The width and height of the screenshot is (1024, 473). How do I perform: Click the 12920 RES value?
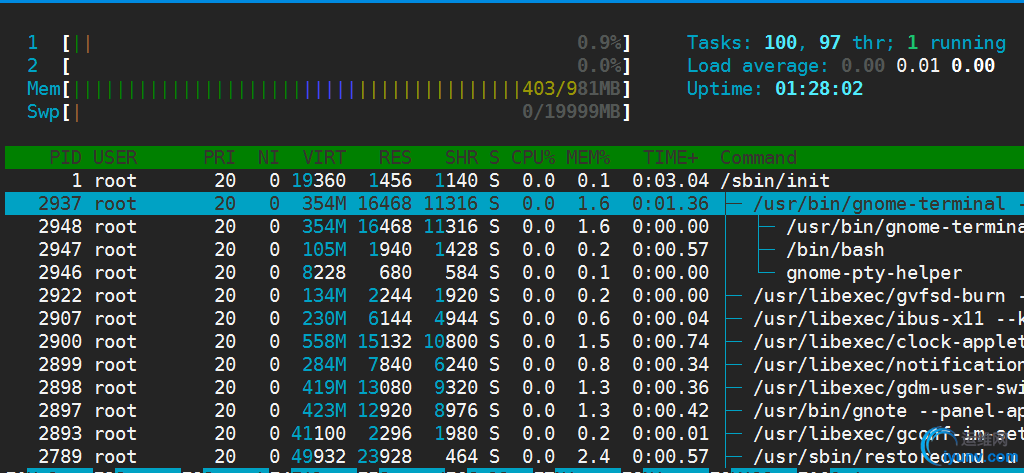click(x=384, y=411)
